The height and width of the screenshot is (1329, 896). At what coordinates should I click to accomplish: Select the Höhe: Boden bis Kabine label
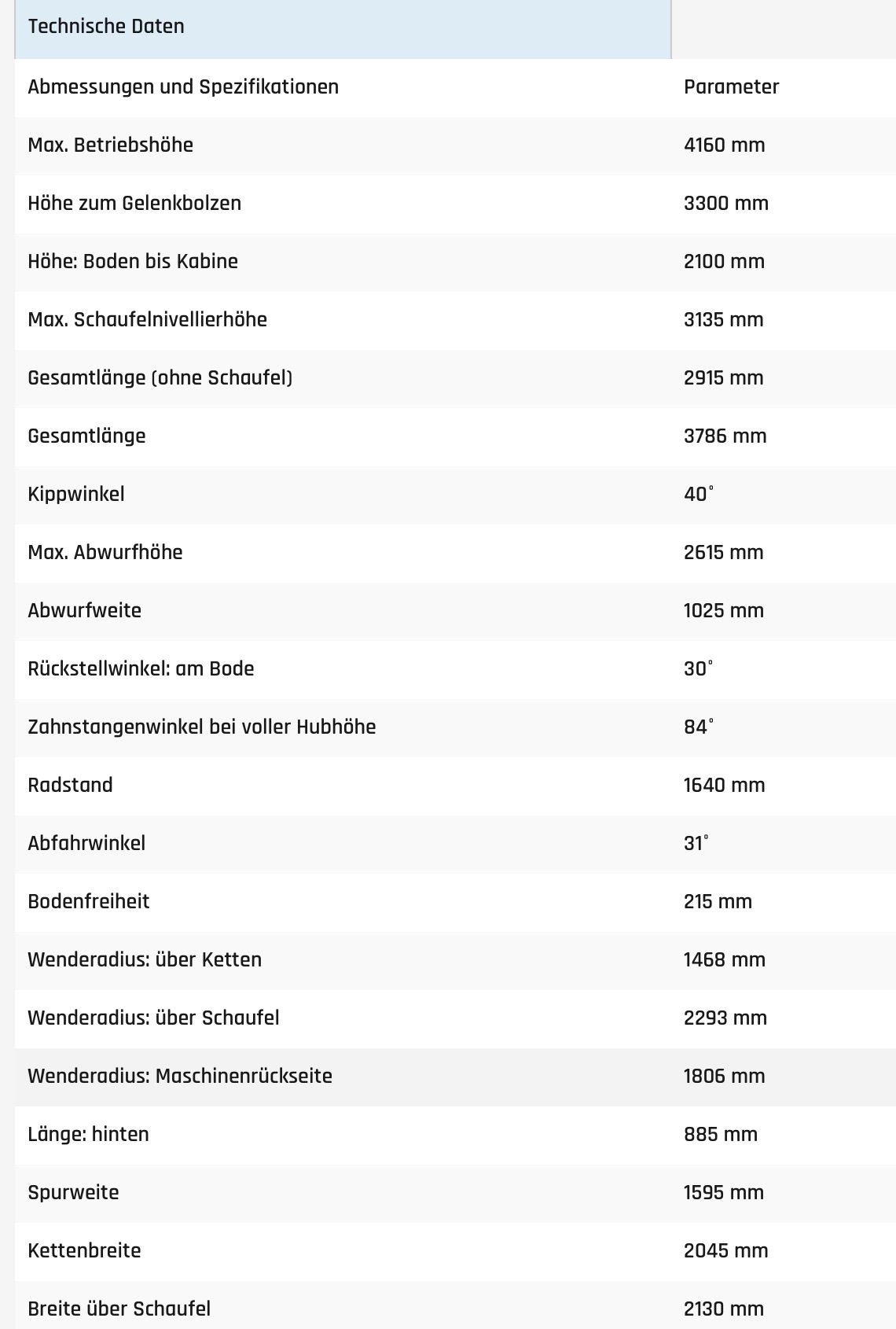click(133, 261)
